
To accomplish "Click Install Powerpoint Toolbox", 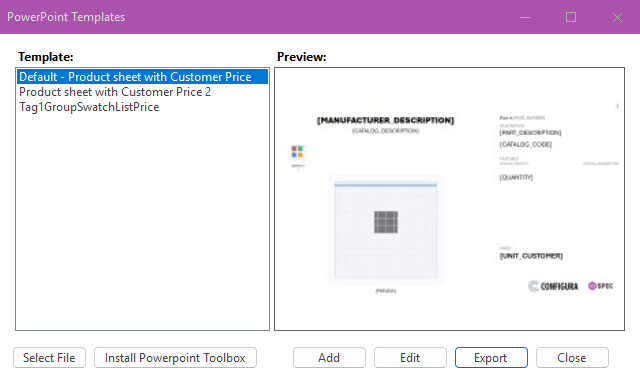I will [176, 358].
